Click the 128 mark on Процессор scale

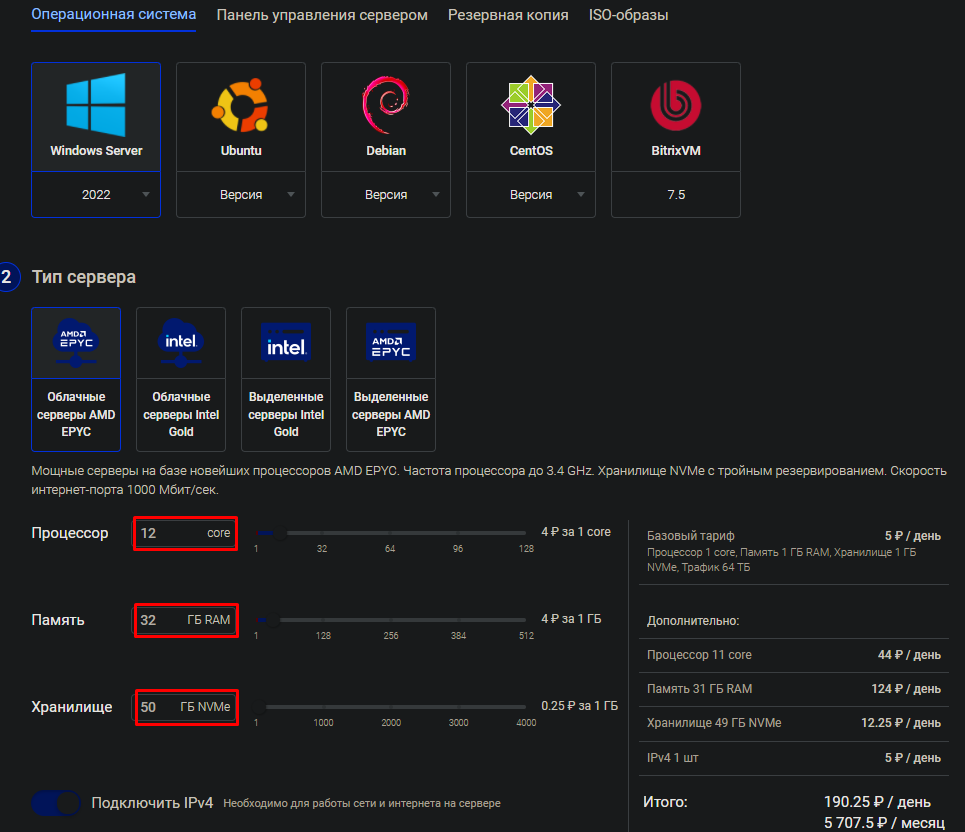[526, 548]
